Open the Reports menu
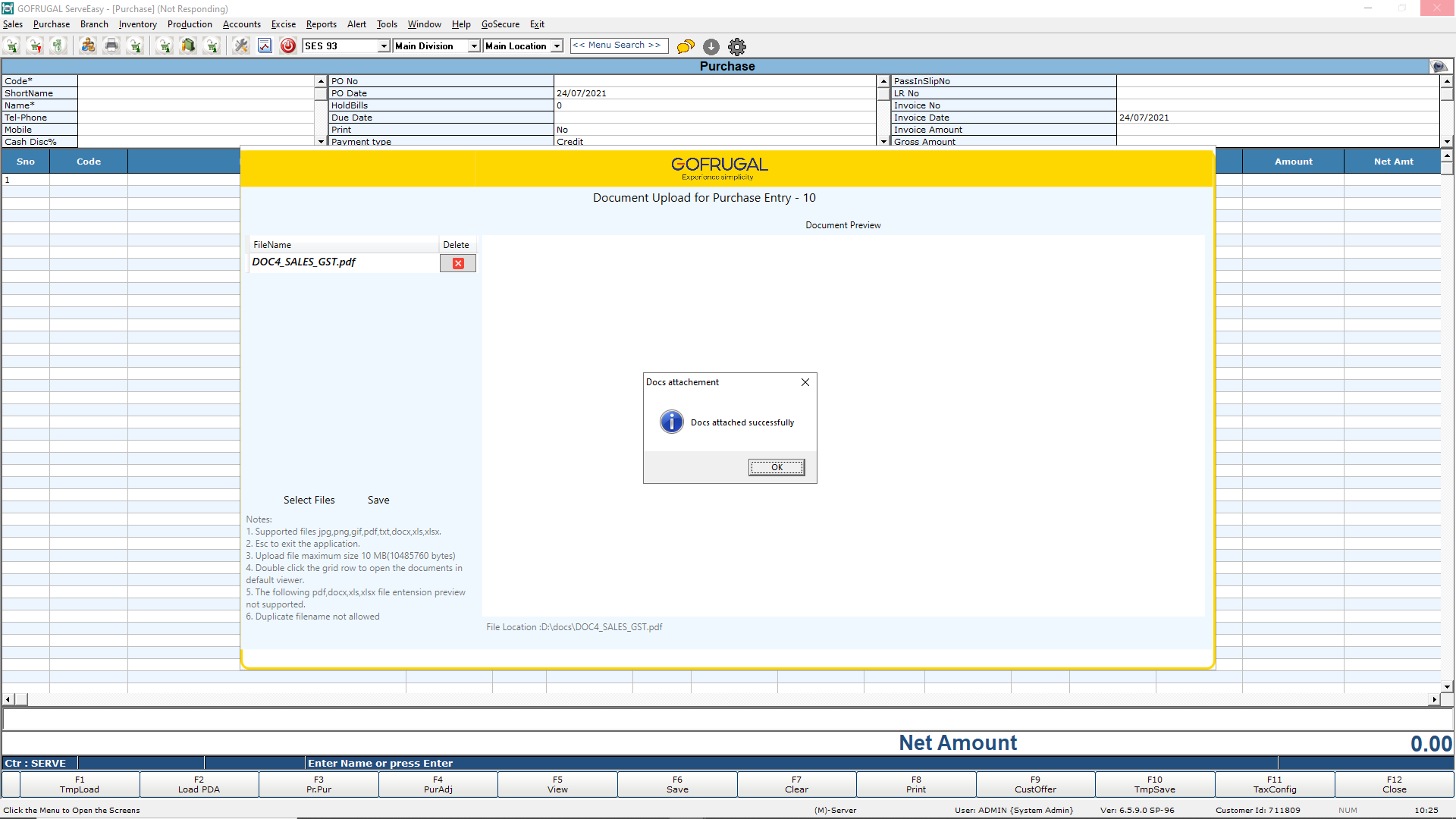1456x819 pixels. (x=321, y=24)
